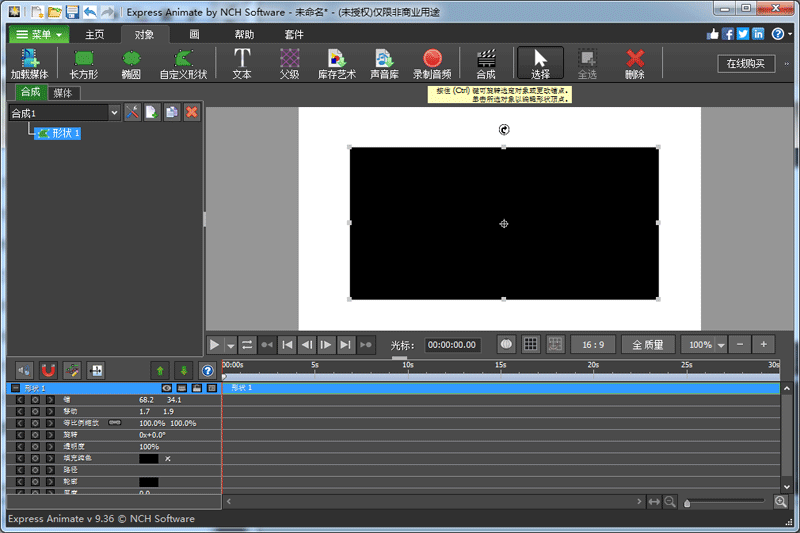Open the 全质量 quality selector

point(648,345)
